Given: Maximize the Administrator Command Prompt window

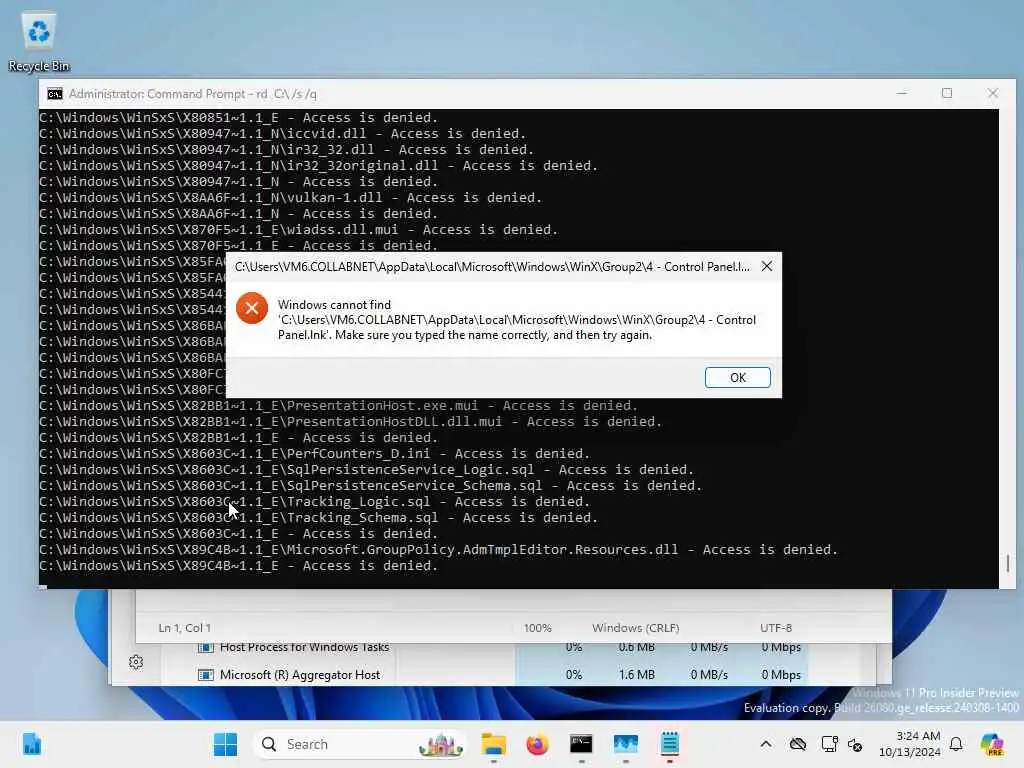Looking at the screenshot, I should pyautogui.click(x=947, y=93).
